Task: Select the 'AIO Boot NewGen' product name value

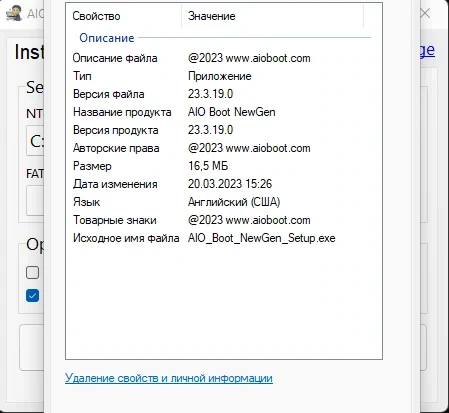Action: click(232, 112)
